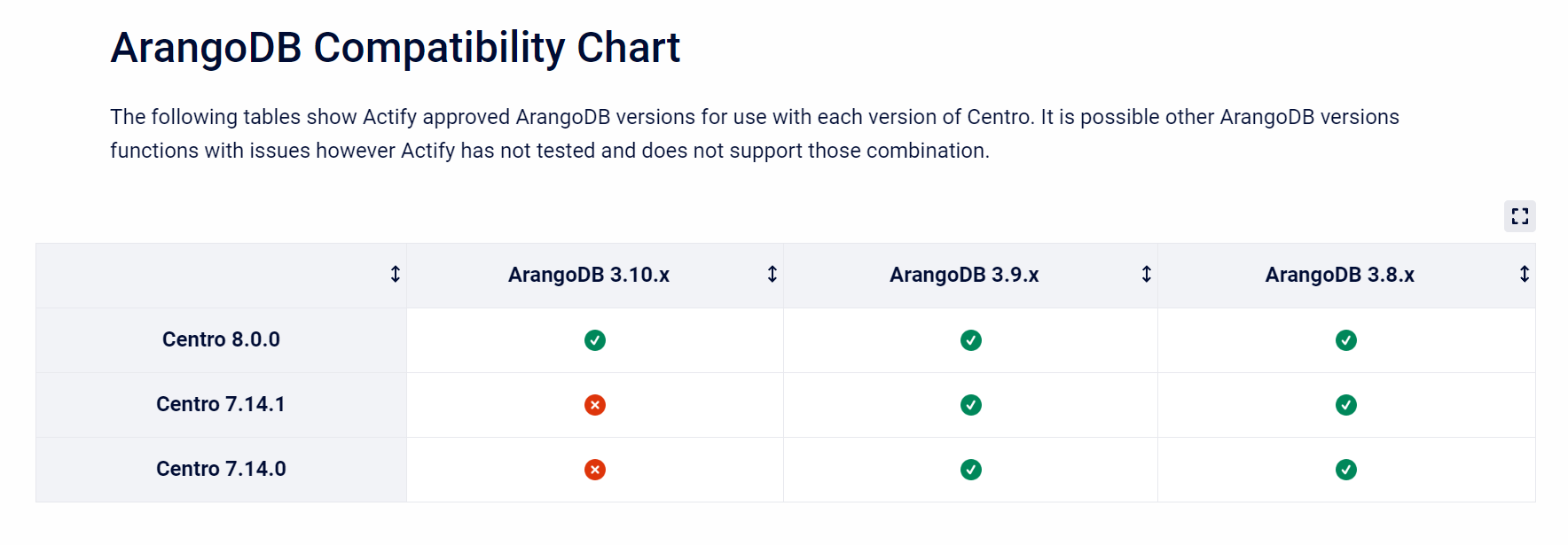
Task: Click red cross for Centro 7.14.1 ArangoDB 3.10.x
Action: point(595,405)
